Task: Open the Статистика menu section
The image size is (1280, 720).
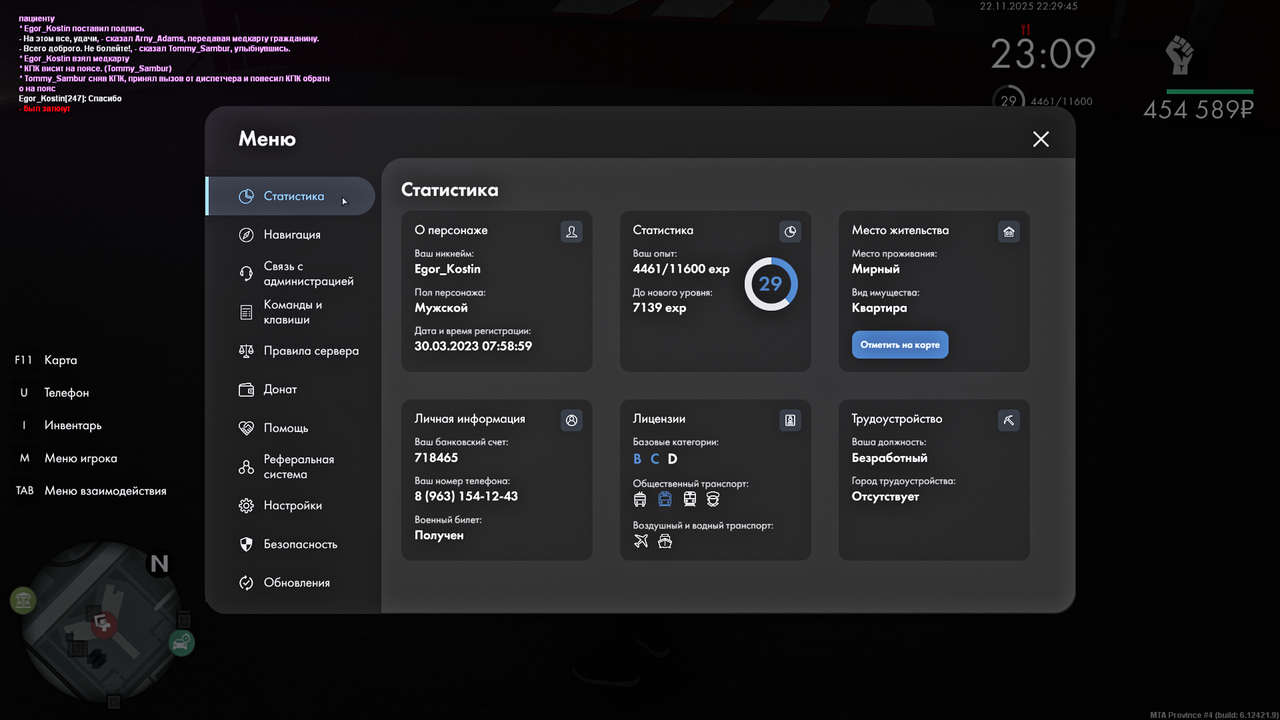Action: 290,196
